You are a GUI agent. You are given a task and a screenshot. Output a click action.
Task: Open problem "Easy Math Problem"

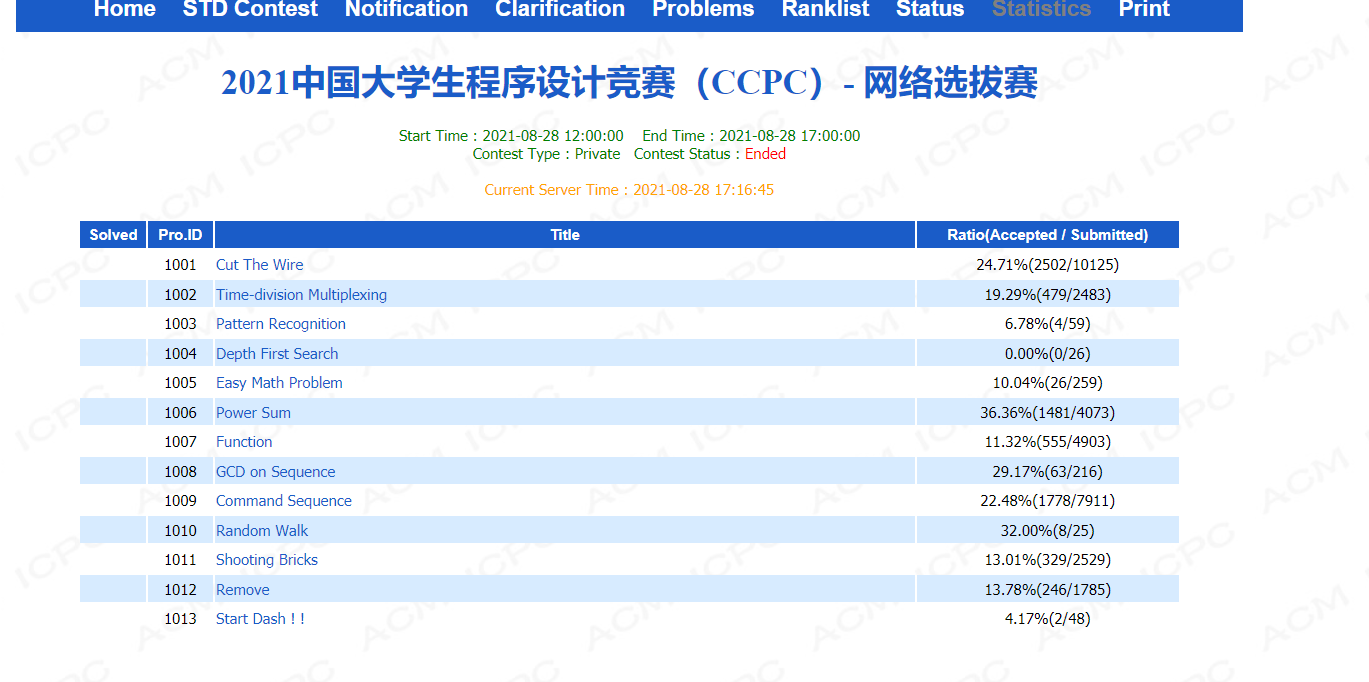point(279,382)
